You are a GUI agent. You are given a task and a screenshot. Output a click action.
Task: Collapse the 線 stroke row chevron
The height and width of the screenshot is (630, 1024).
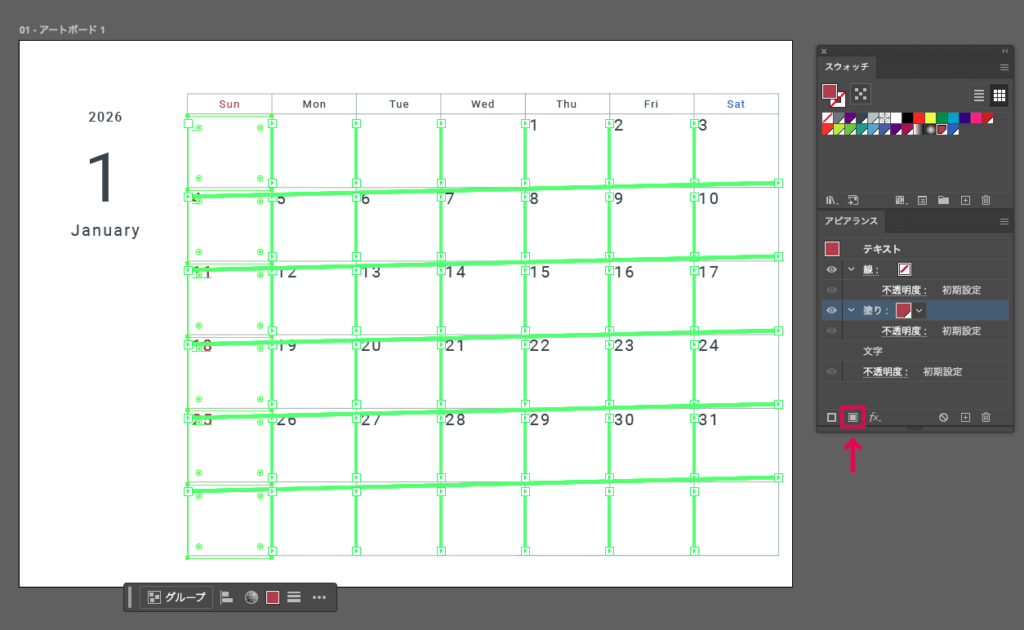(x=851, y=270)
